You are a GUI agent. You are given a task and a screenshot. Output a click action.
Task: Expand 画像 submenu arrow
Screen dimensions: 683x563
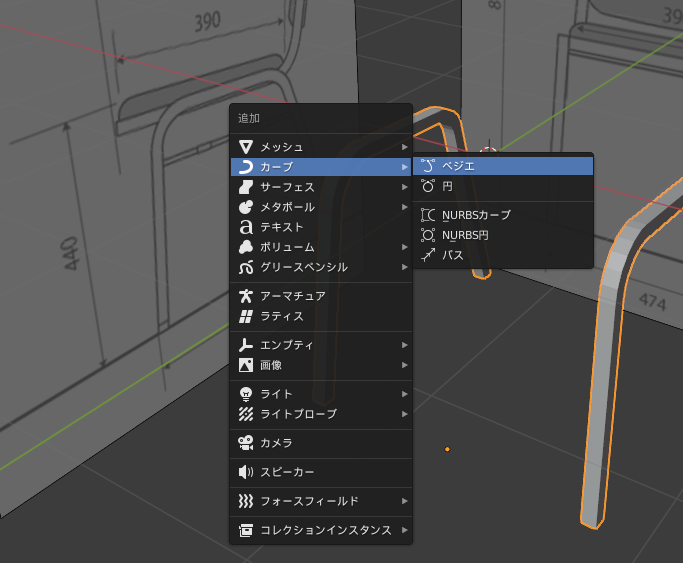(x=405, y=365)
